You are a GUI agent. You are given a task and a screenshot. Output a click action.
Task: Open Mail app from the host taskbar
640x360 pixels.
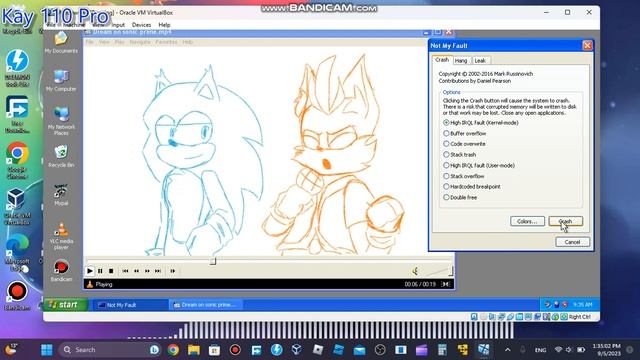359,350
